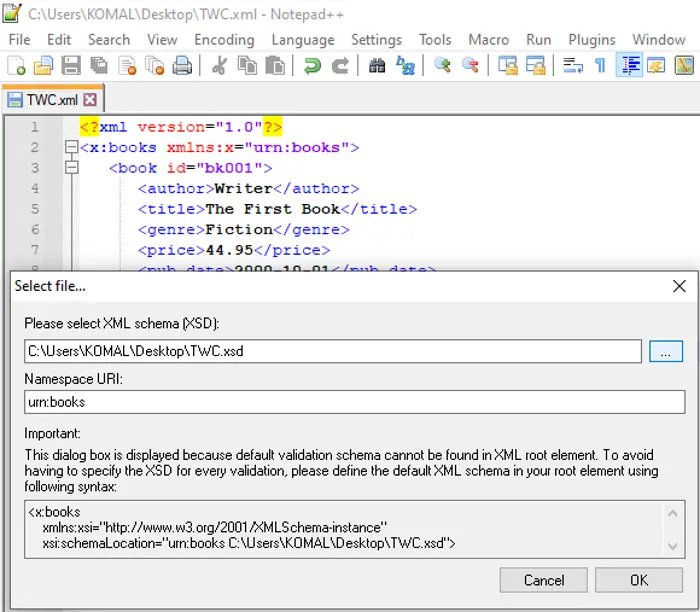Open Find with the binoculars icon
The height and width of the screenshot is (612, 700).
point(377,66)
